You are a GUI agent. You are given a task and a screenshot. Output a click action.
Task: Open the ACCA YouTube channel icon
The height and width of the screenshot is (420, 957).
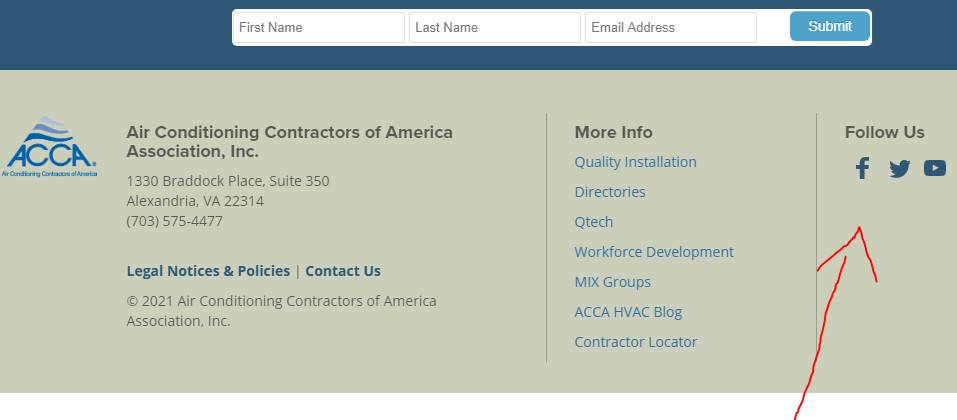(x=934, y=168)
